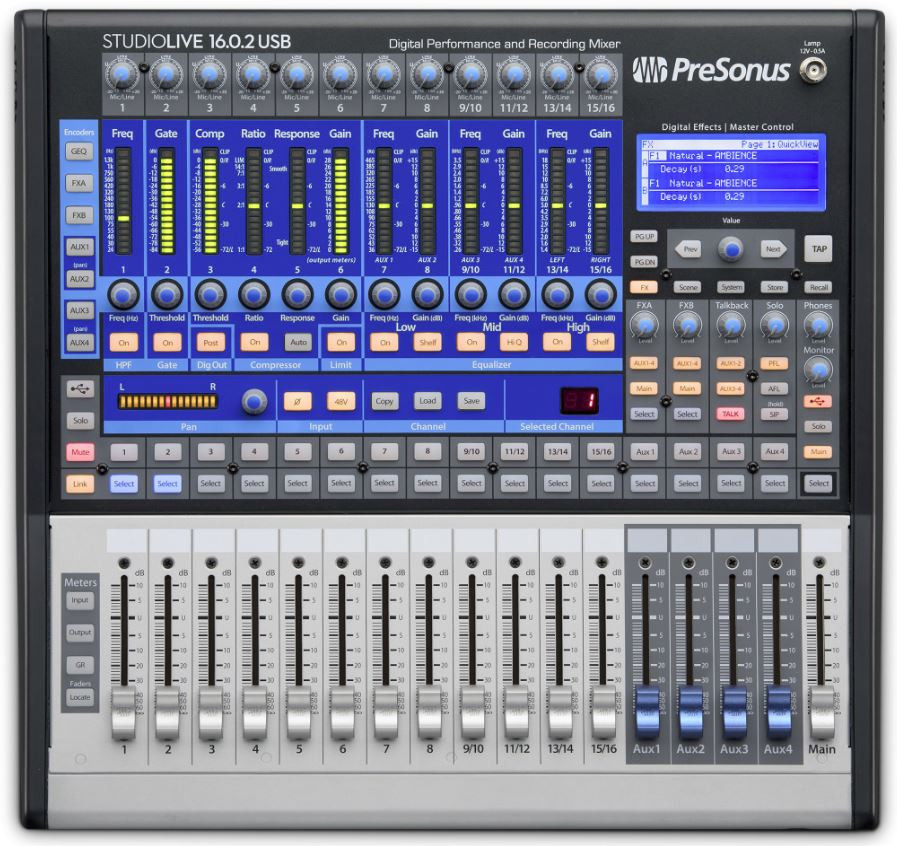Viewport: 897px width, 846px height.
Task: Activate the TALK talkback button
Action: [x=731, y=414]
